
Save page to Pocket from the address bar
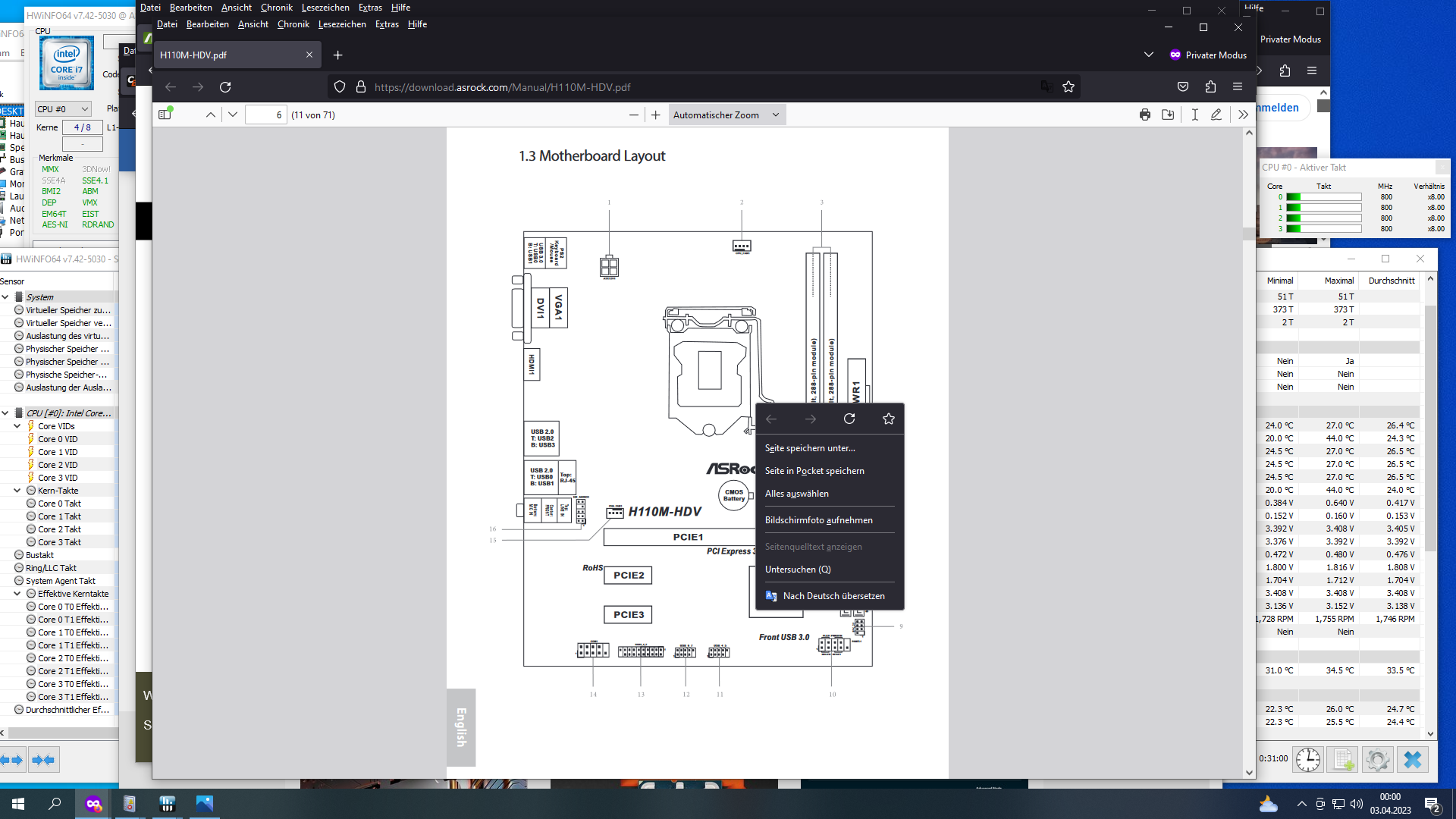click(1182, 86)
